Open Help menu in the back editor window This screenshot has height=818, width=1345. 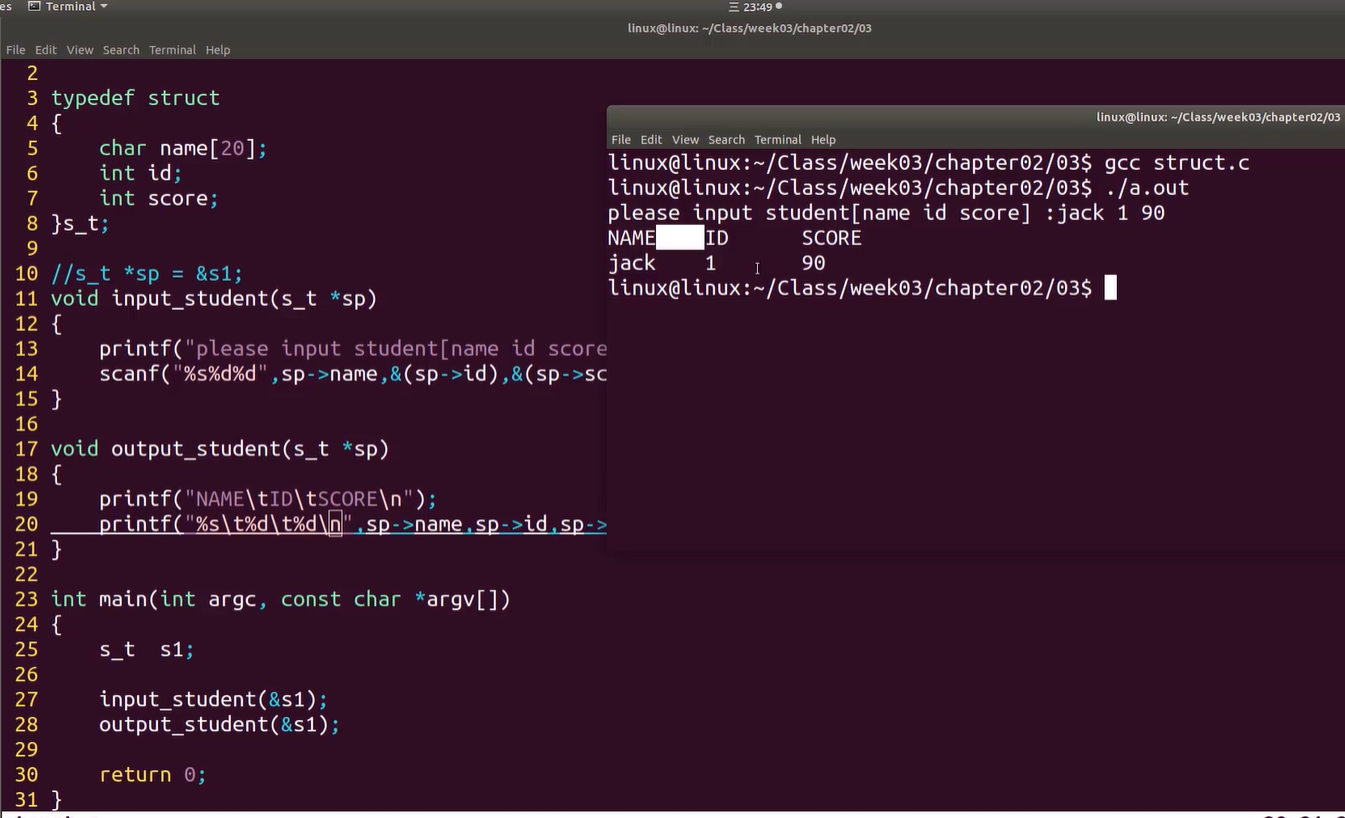(x=218, y=50)
